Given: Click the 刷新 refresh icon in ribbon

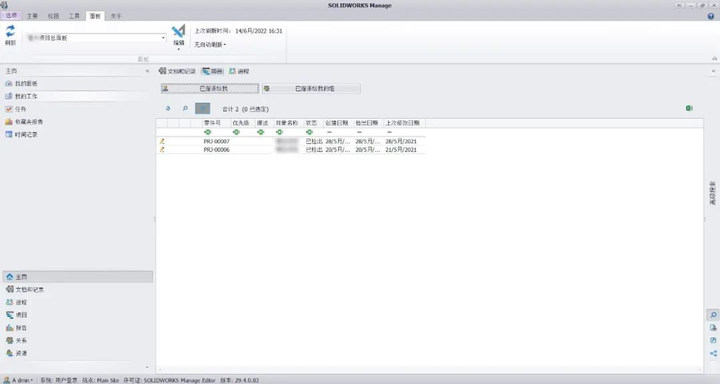Looking at the screenshot, I should [x=10, y=35].
